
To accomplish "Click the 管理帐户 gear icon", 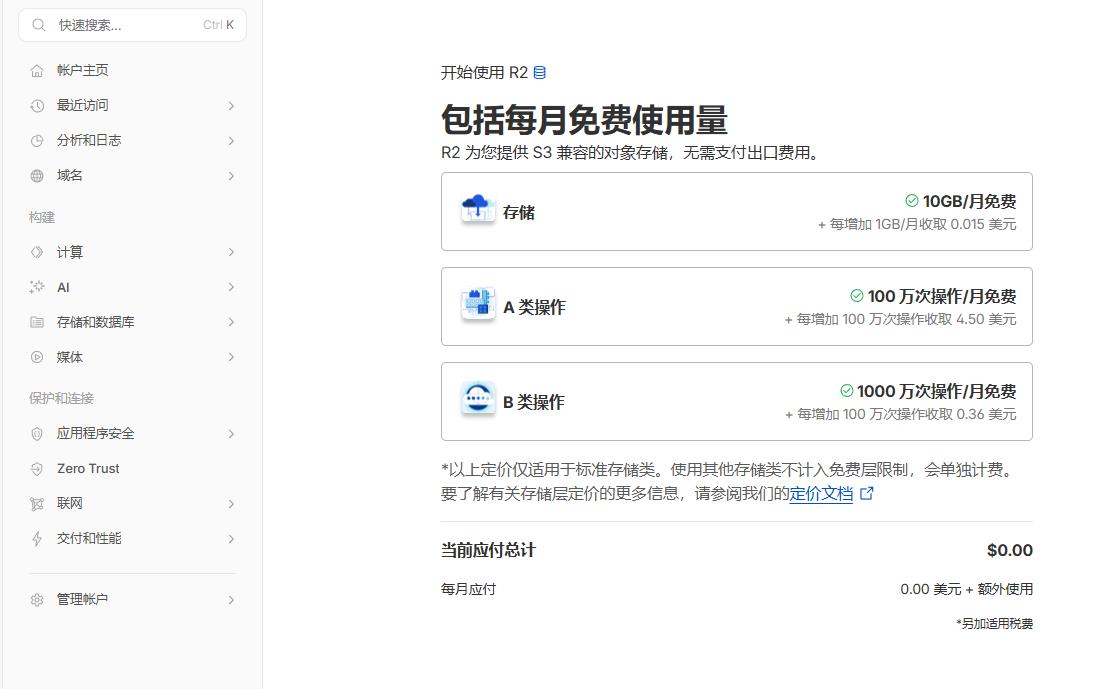I will [37, 600].
